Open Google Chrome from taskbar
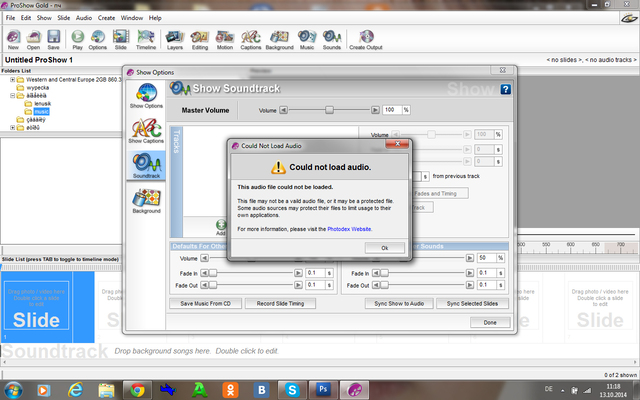 138,390
